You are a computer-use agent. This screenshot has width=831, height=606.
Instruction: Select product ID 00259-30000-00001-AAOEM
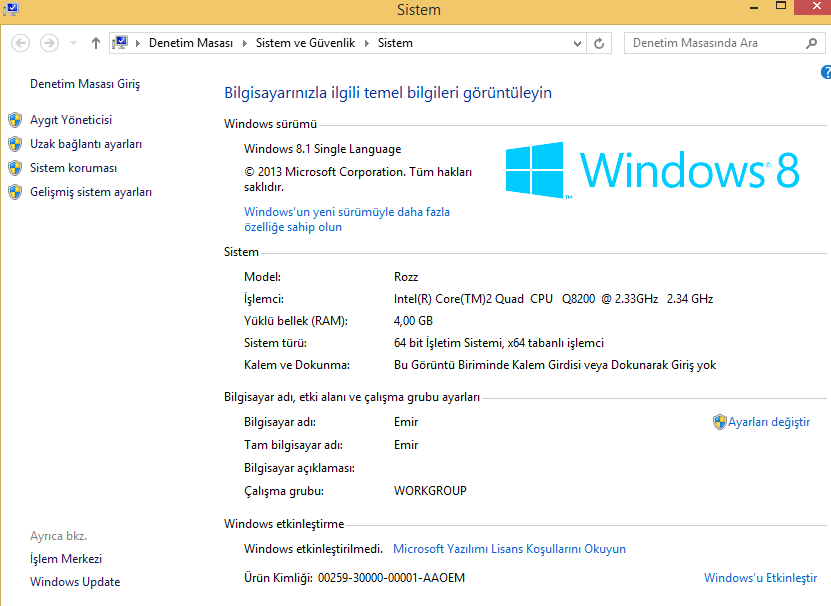(x=391, y=577)
